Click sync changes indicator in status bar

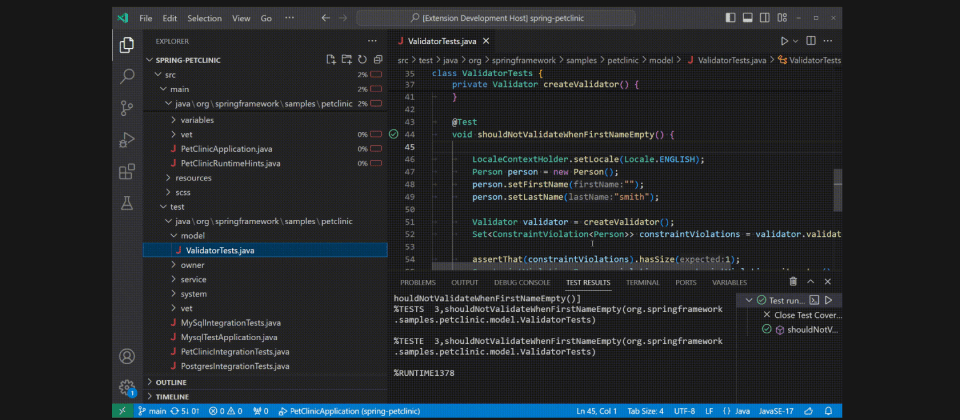(185, 411)
